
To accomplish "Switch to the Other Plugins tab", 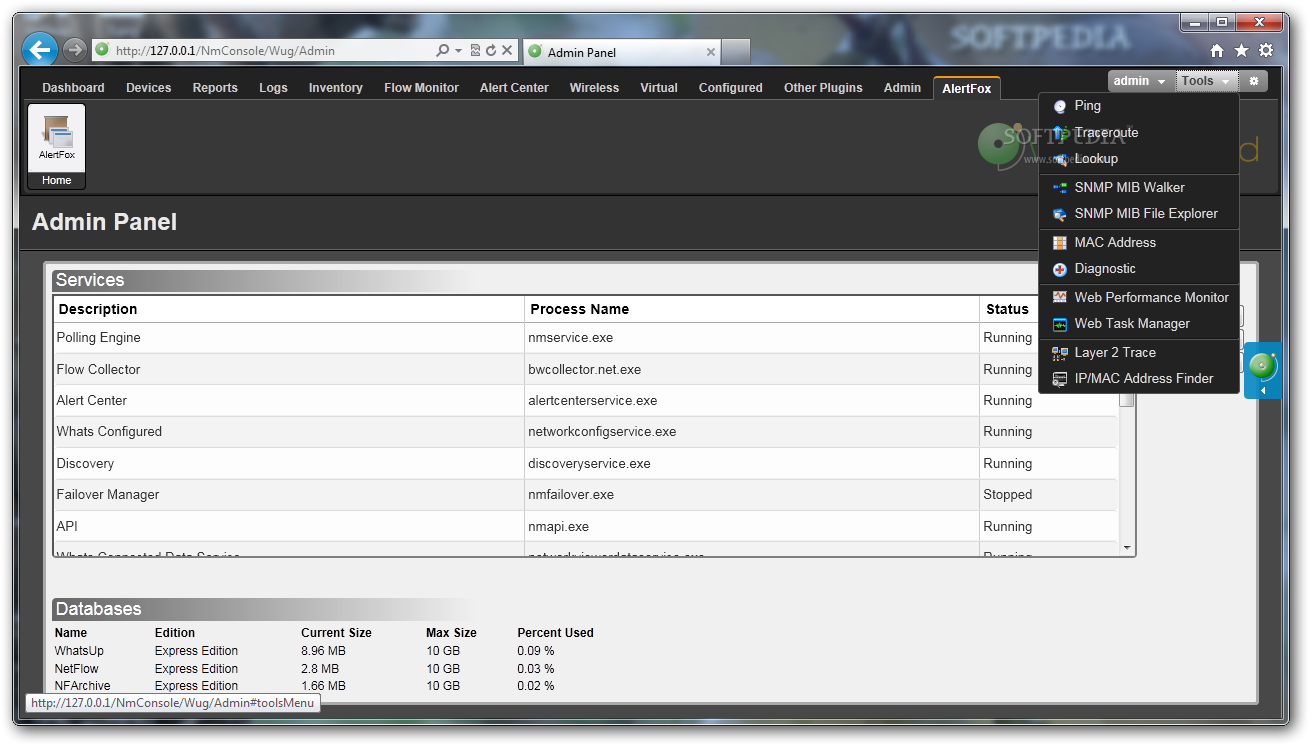I will [x=823, y=88].
